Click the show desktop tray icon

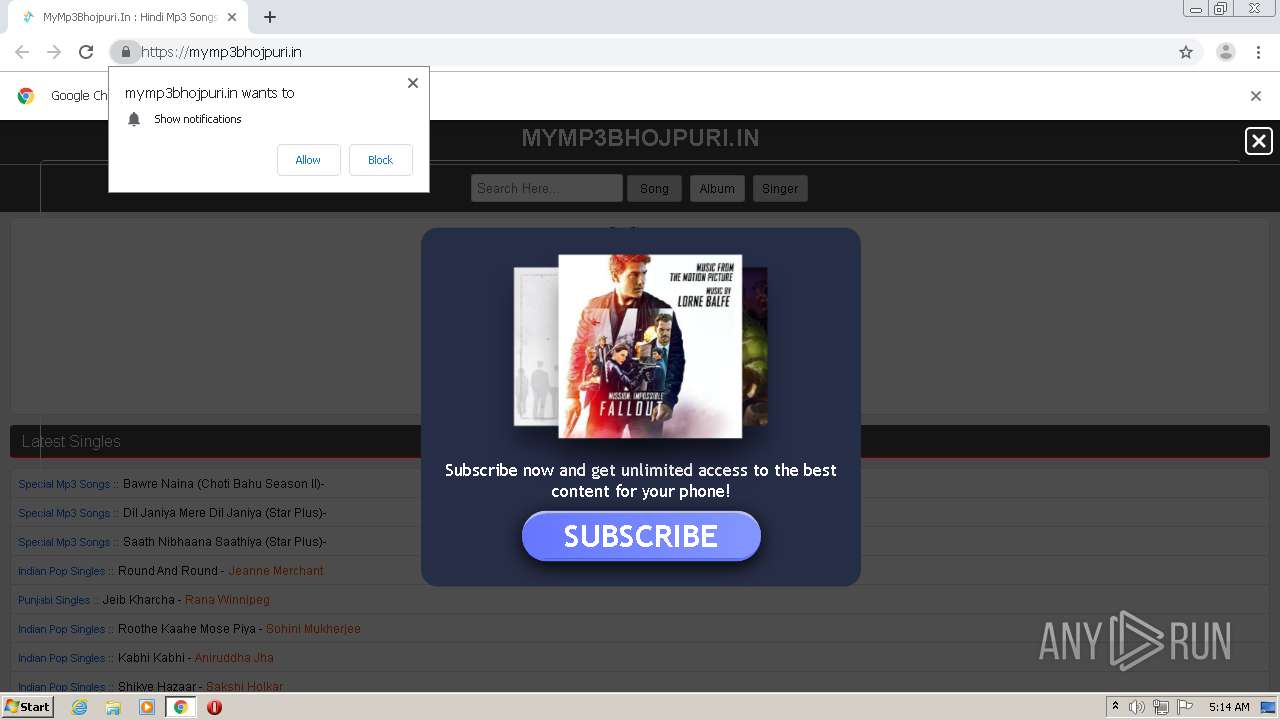[1268, 707]
